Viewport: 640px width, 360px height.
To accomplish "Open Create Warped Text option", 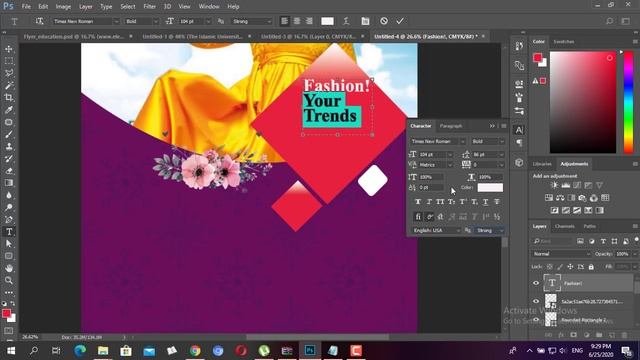I will click(x=346, y=21).
